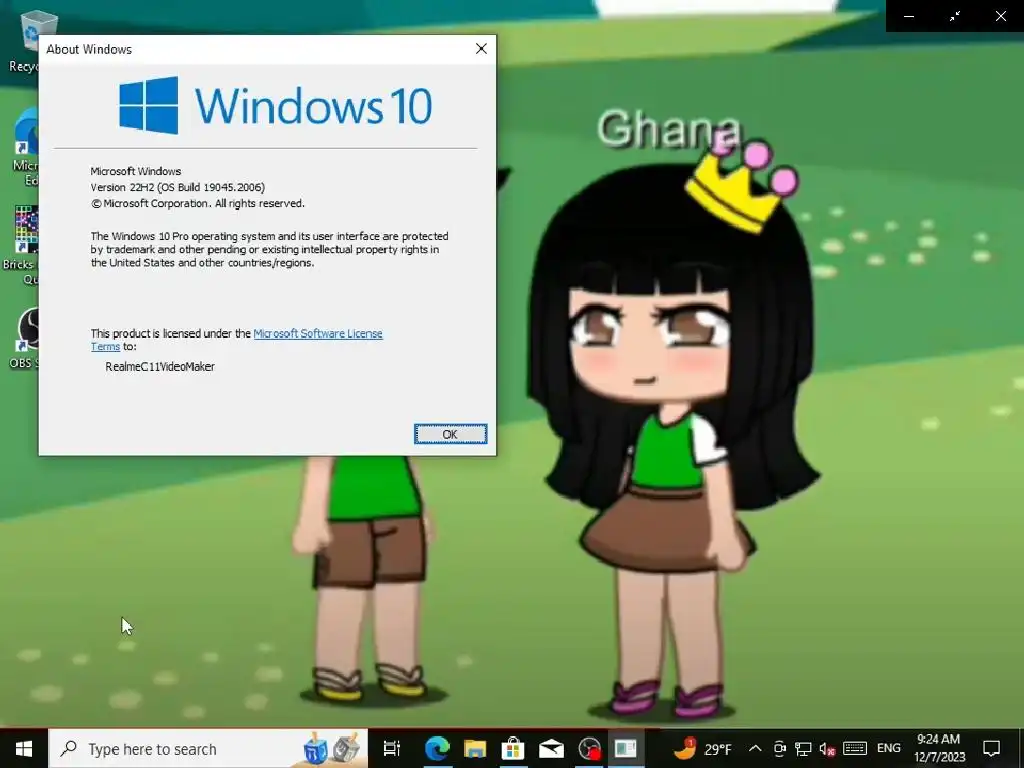Screen dimensions: 1024x768
Task: Open the Mail app from taskbar
Action: click(551, 748)
